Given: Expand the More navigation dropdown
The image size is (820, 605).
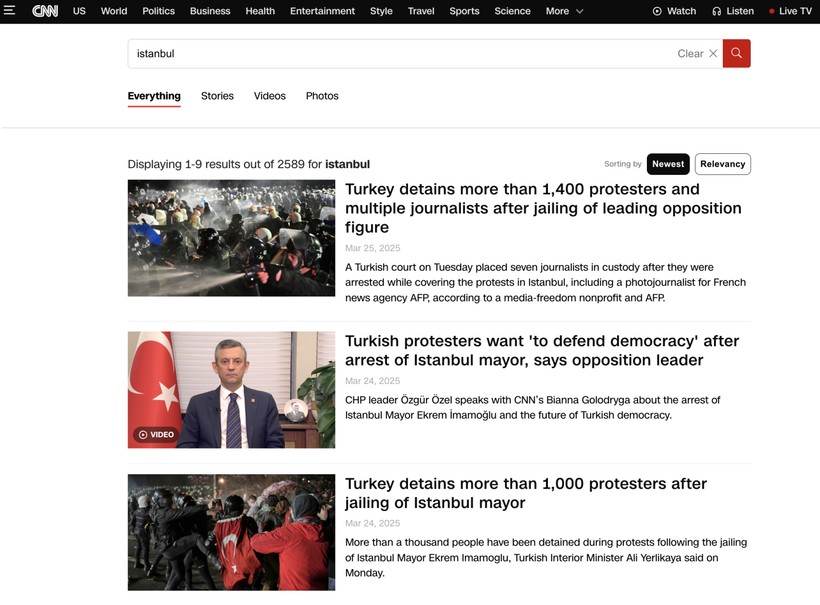Looking at the screenshot, I should pyautogui.click(x=564, y=11).
